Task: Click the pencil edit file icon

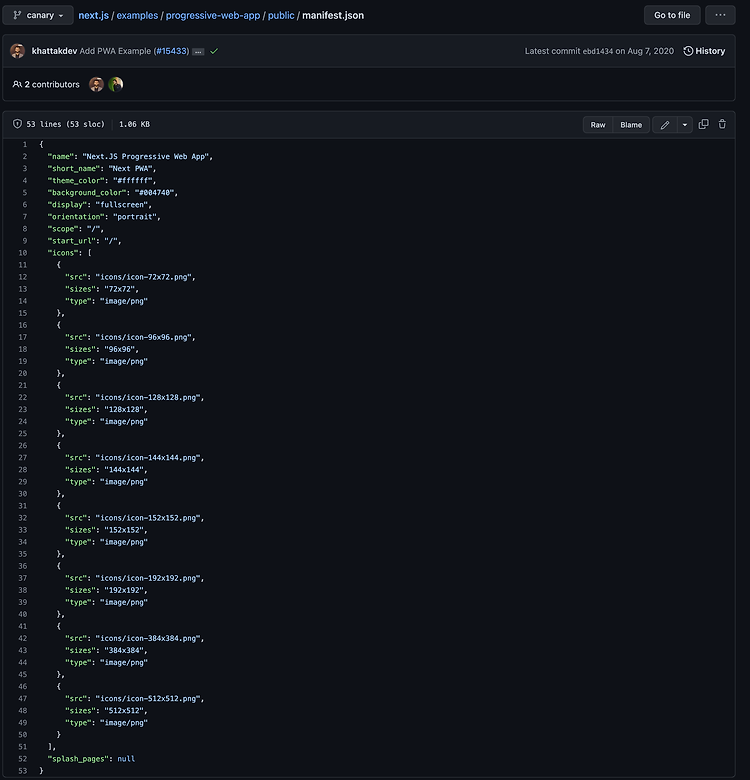Action: [x=664, y=125]
